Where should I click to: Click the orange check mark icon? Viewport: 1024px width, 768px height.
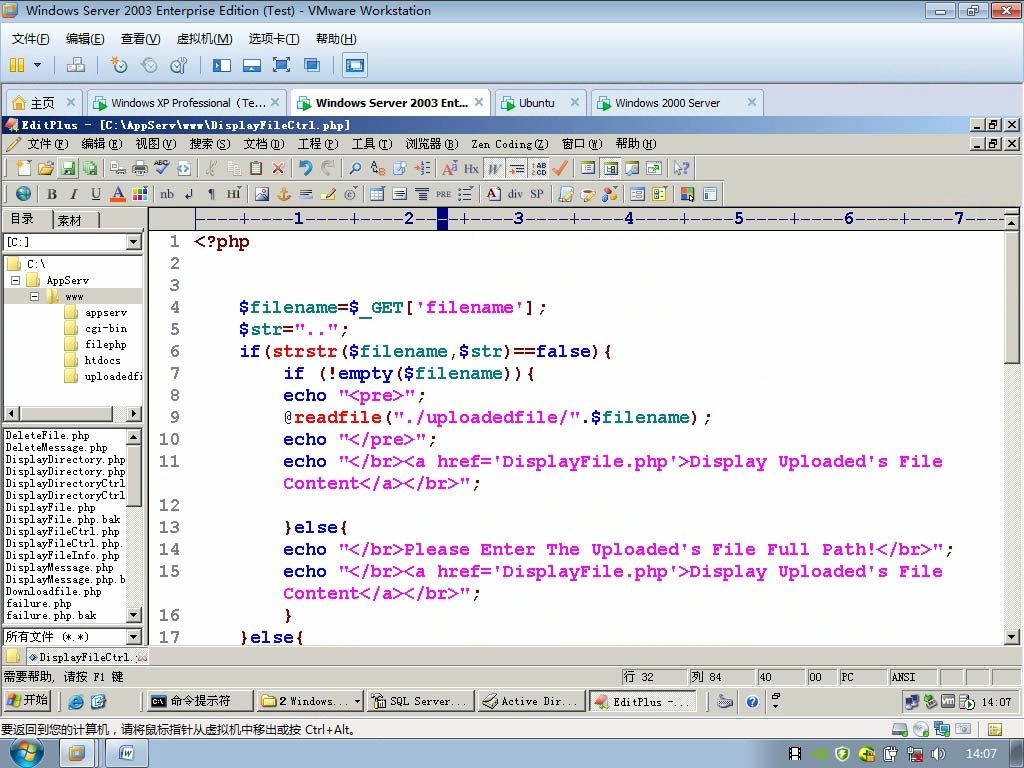coord(560,168)
